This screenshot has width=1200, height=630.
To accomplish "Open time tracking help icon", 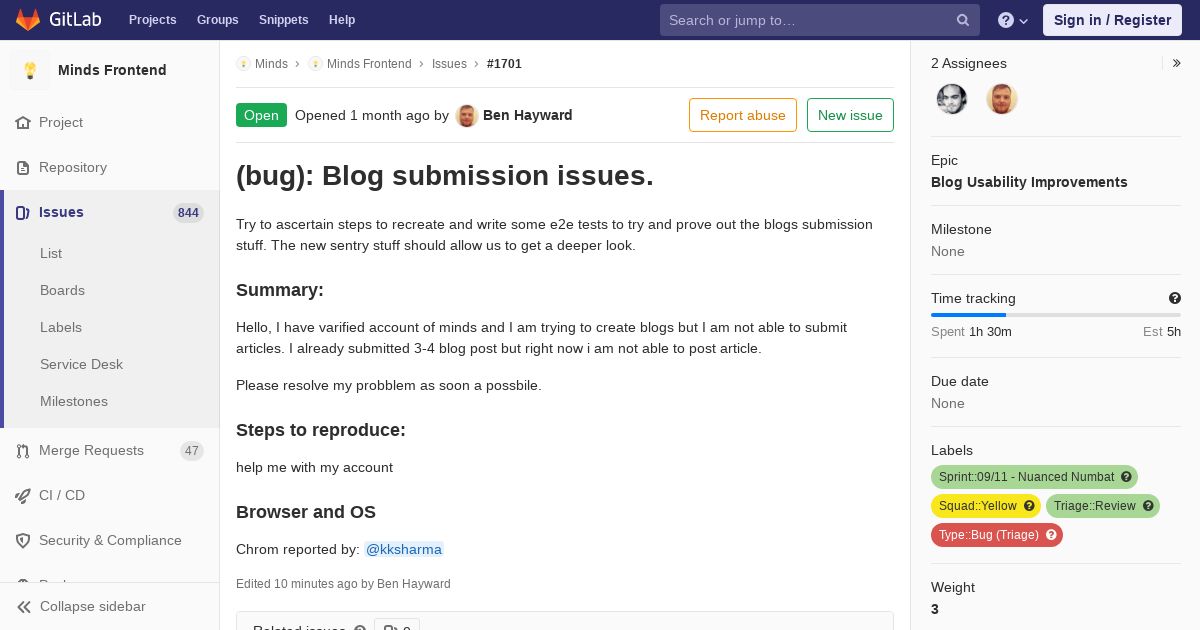I will (1175, 298).
